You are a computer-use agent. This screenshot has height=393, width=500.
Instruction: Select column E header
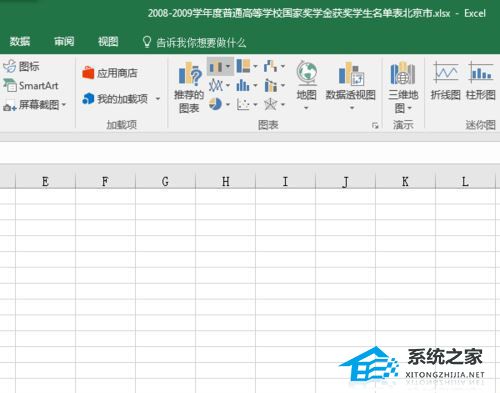coord(45,181)
